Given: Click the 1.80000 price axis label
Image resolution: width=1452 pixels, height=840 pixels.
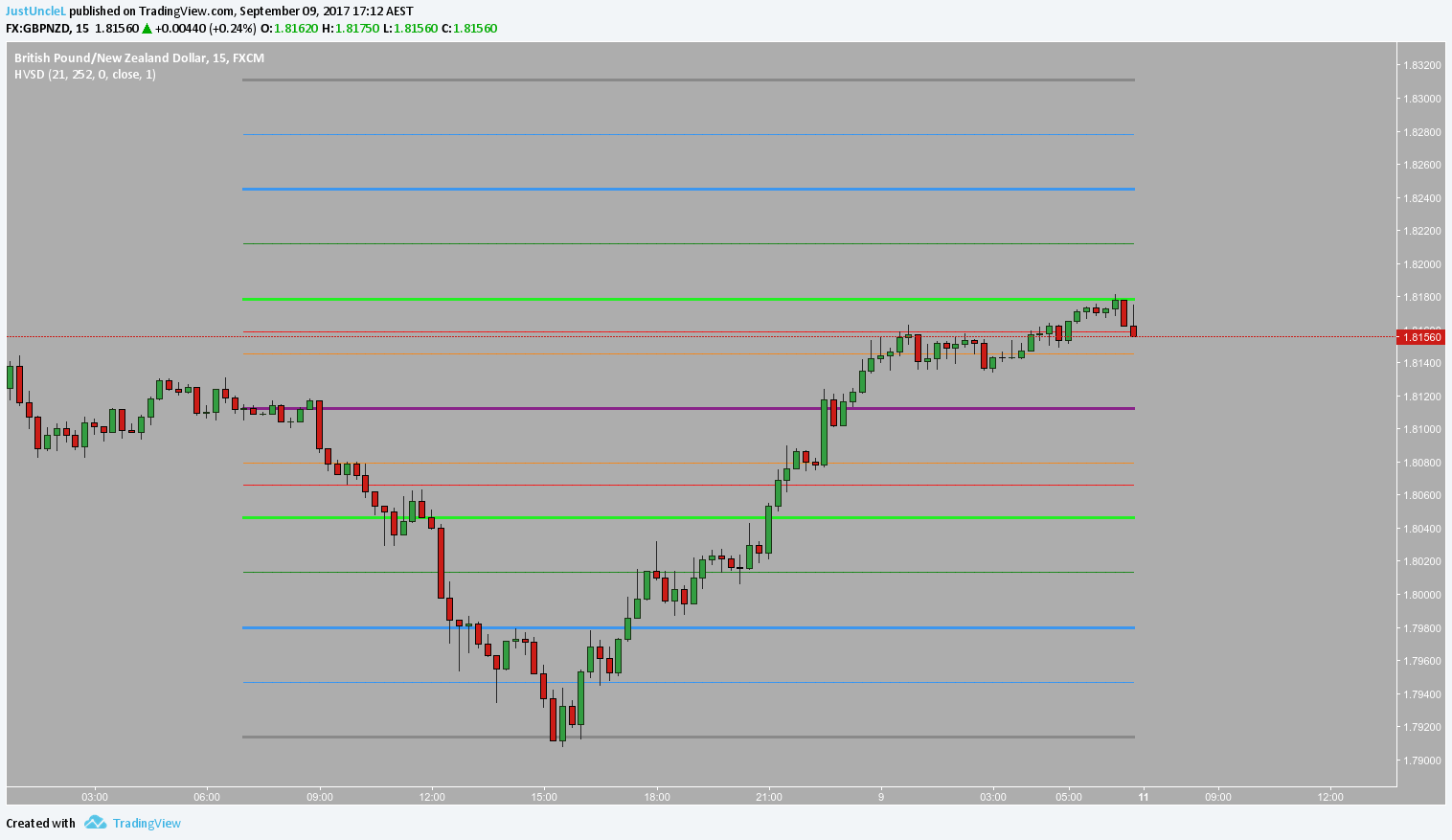Looking at the screenshot, I should [1422, 595].
